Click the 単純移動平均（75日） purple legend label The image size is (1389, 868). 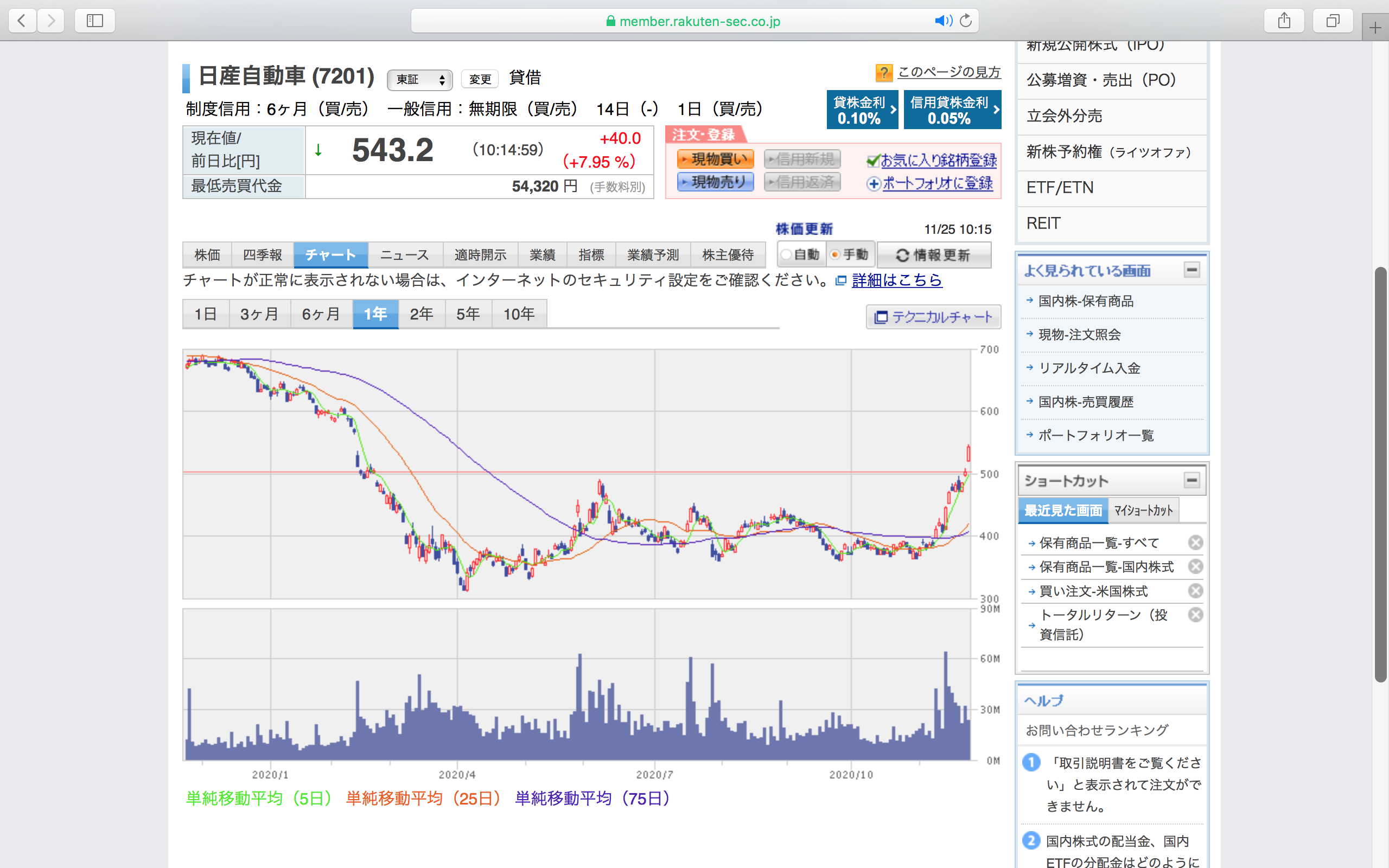click(593, 799)
